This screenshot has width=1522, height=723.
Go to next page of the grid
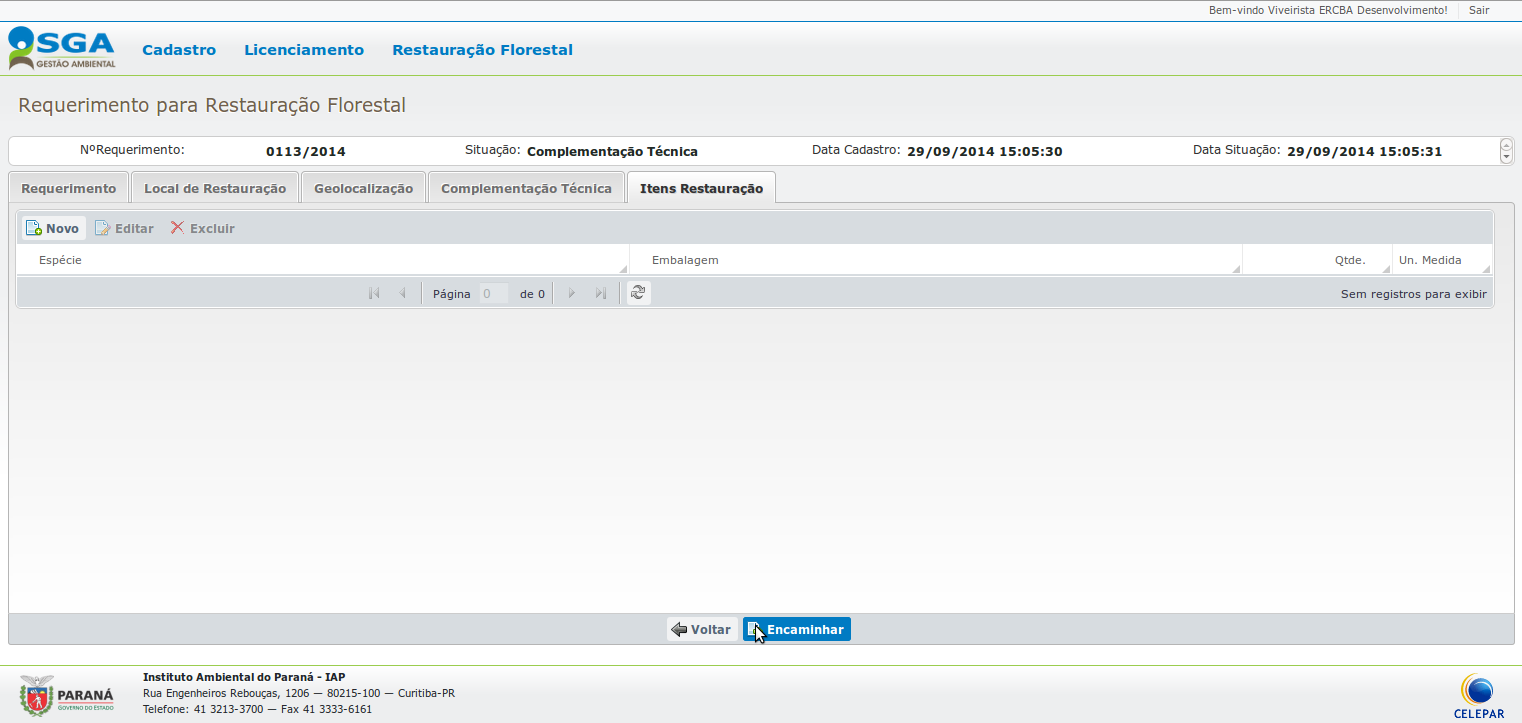click(572, 293)
